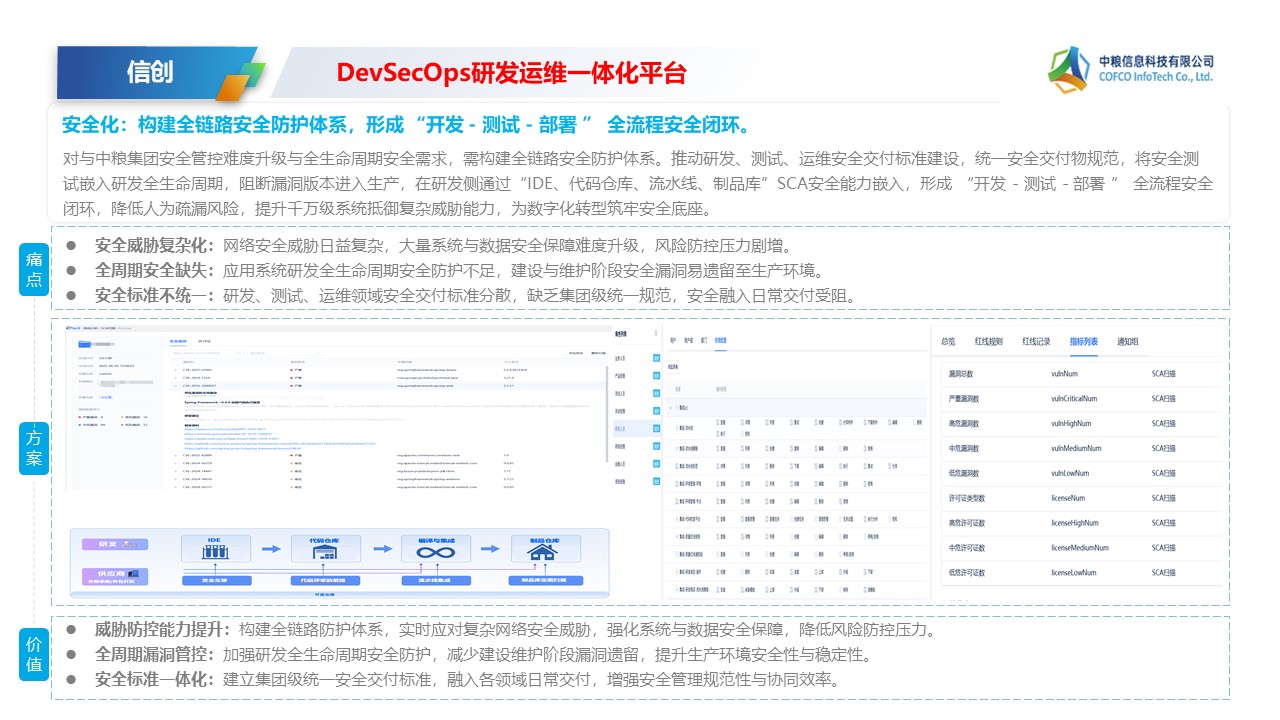The height and width of the screenshot is (720, 1280).
Task: Click the blue 痛点 side label
Action: click(x=34, y=268)
